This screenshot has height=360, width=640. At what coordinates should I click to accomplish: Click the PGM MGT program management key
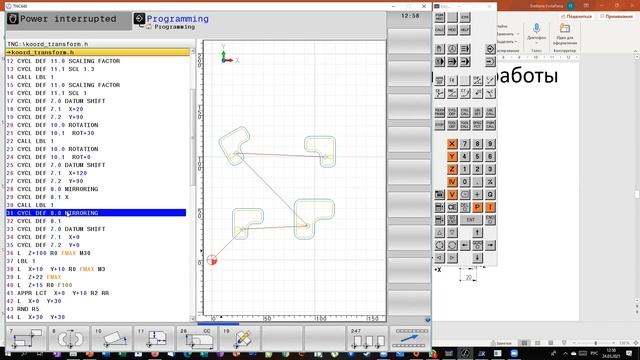click(439, 17)
